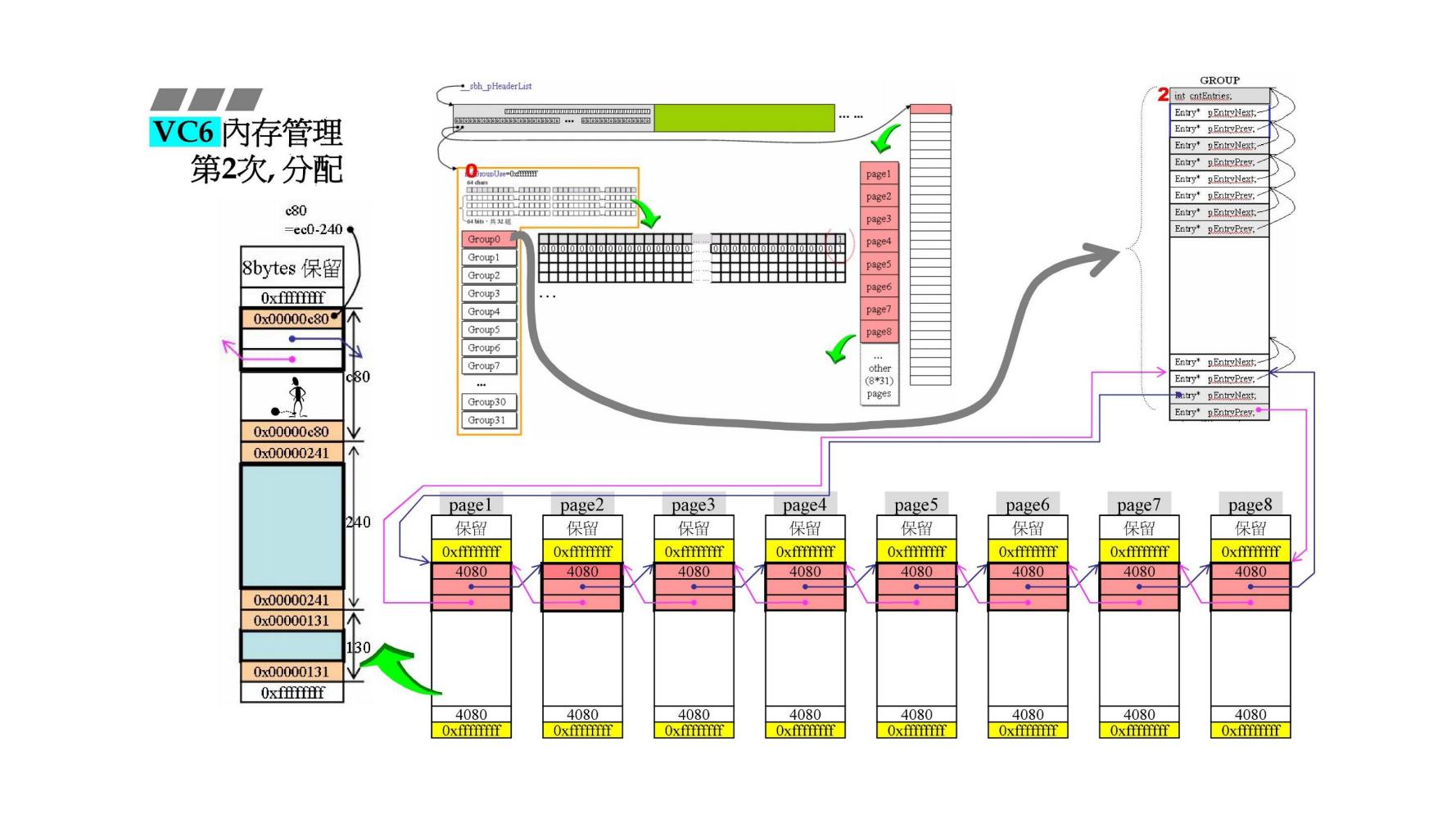
Task: Click gray page8 heading above bottom columns
Action: click(x=1250, y=505)
